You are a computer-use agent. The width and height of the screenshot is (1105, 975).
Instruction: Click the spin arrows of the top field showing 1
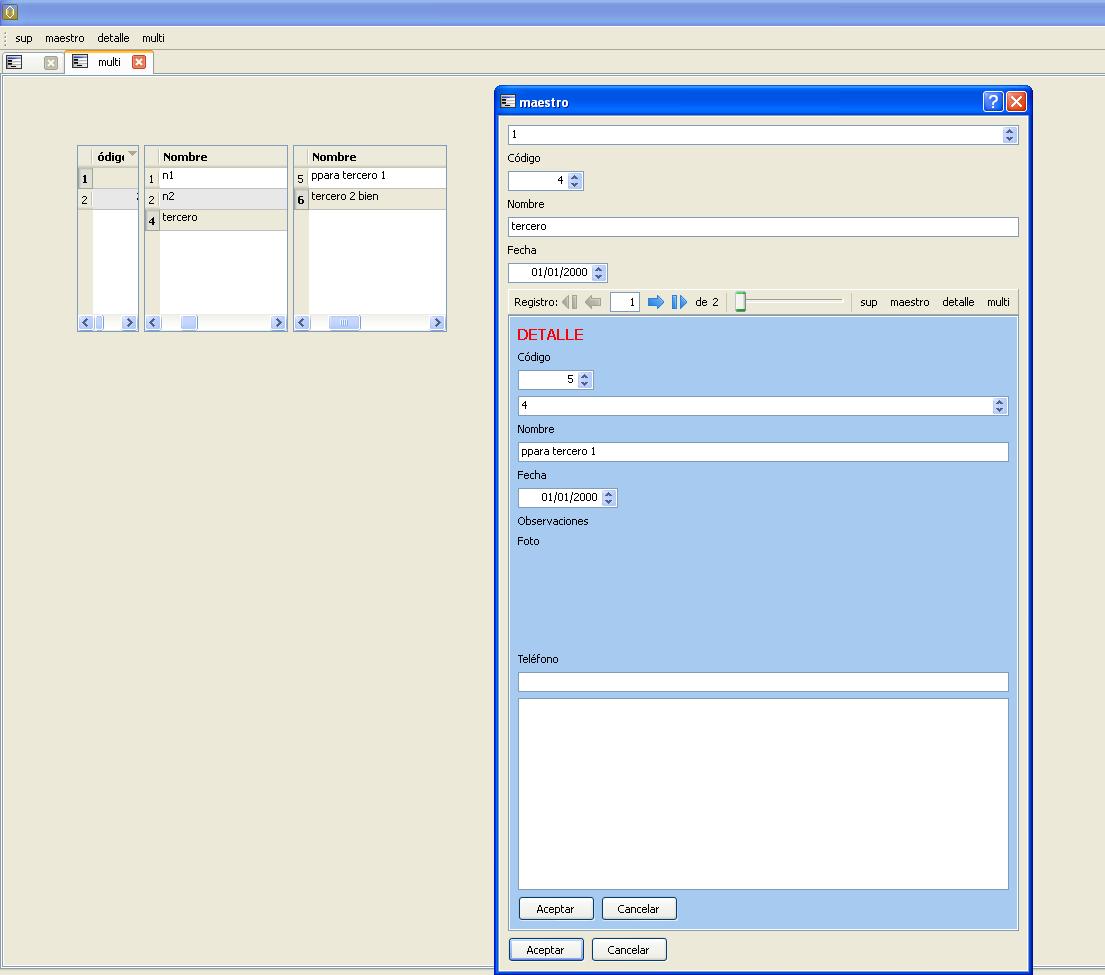(x=1010, y=135)
